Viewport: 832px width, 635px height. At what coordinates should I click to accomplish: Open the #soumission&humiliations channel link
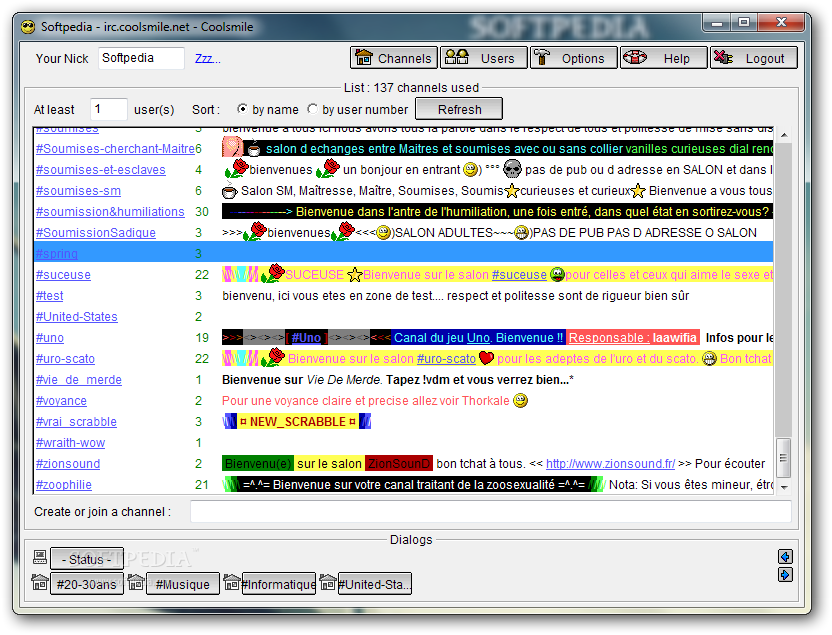click(110, 212)
